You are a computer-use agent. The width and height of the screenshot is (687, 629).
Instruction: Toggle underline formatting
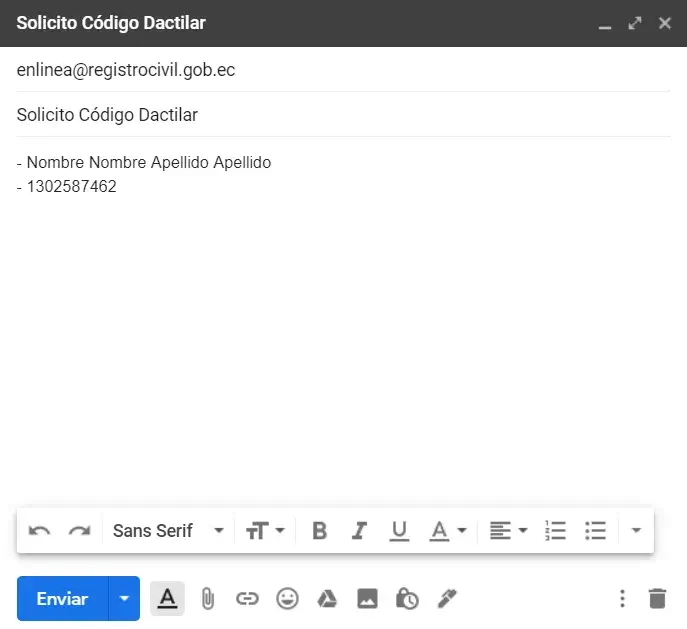click(399, 531)
